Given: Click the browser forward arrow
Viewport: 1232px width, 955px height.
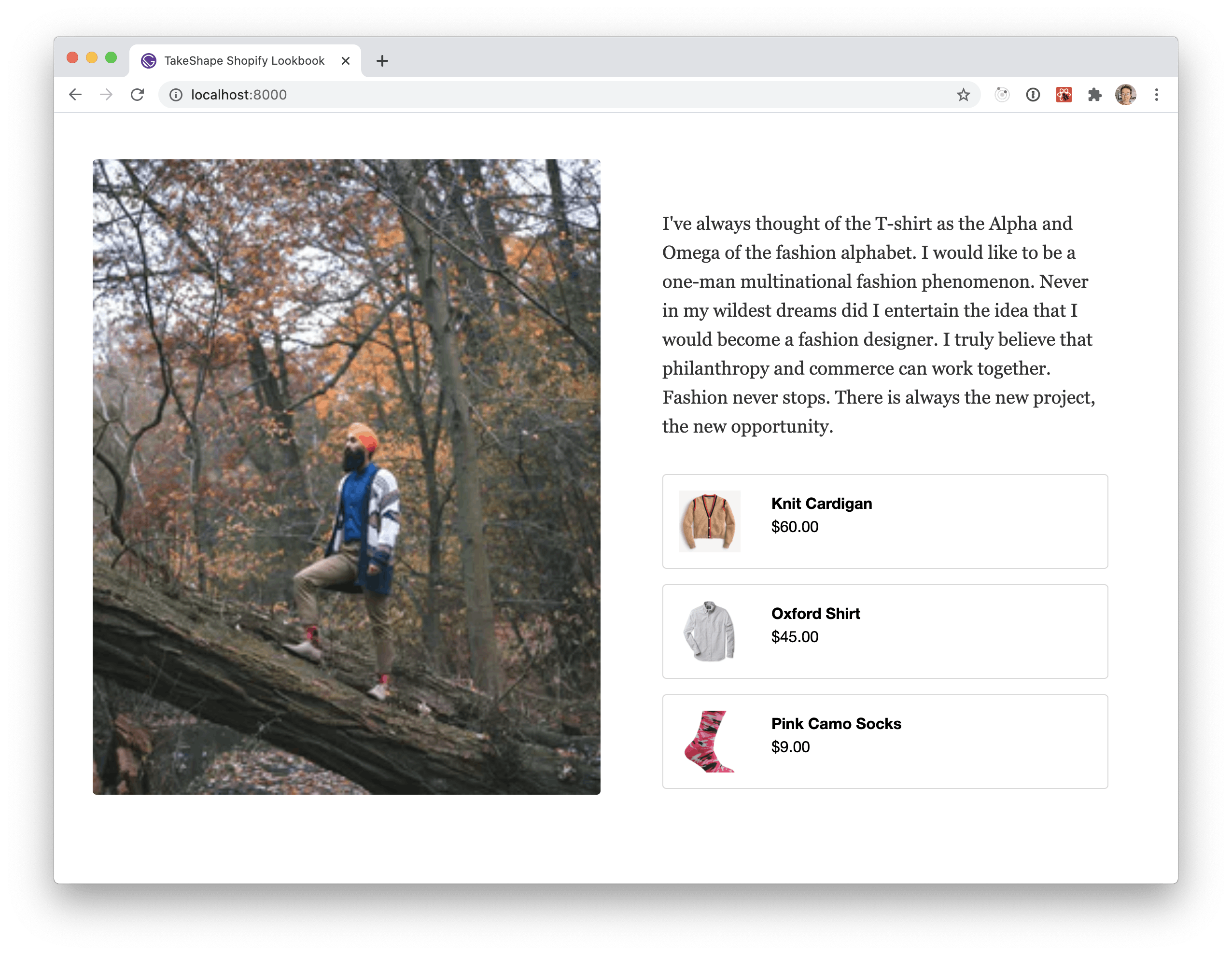Looking at the screenshot, I should pos(106,95).
